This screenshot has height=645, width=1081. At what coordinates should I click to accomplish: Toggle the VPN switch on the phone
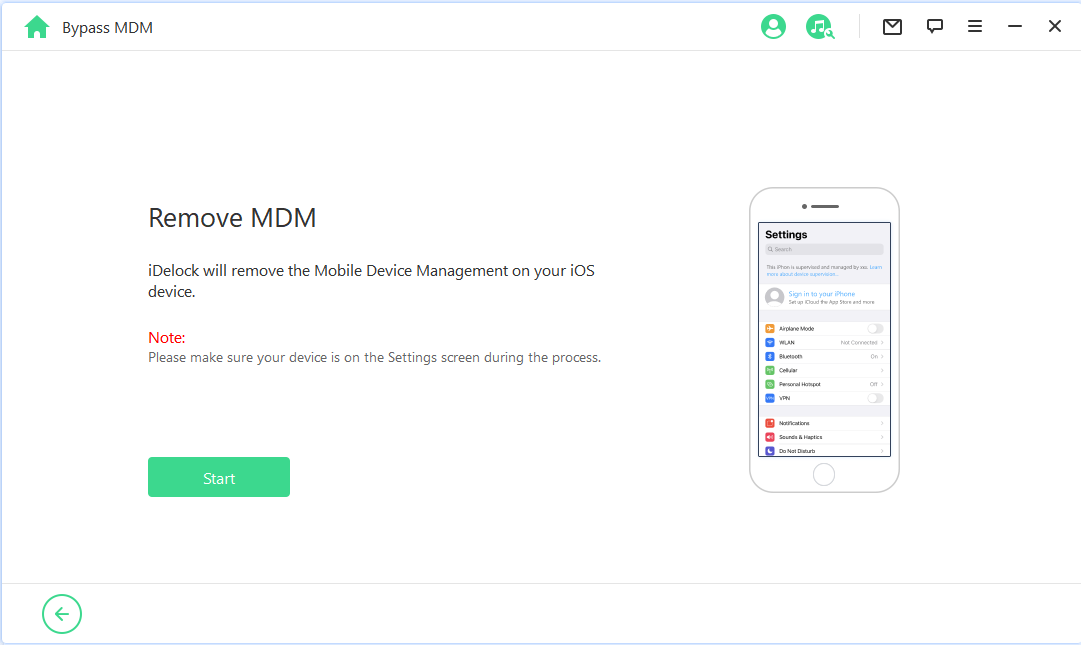(x=875, y=398)
